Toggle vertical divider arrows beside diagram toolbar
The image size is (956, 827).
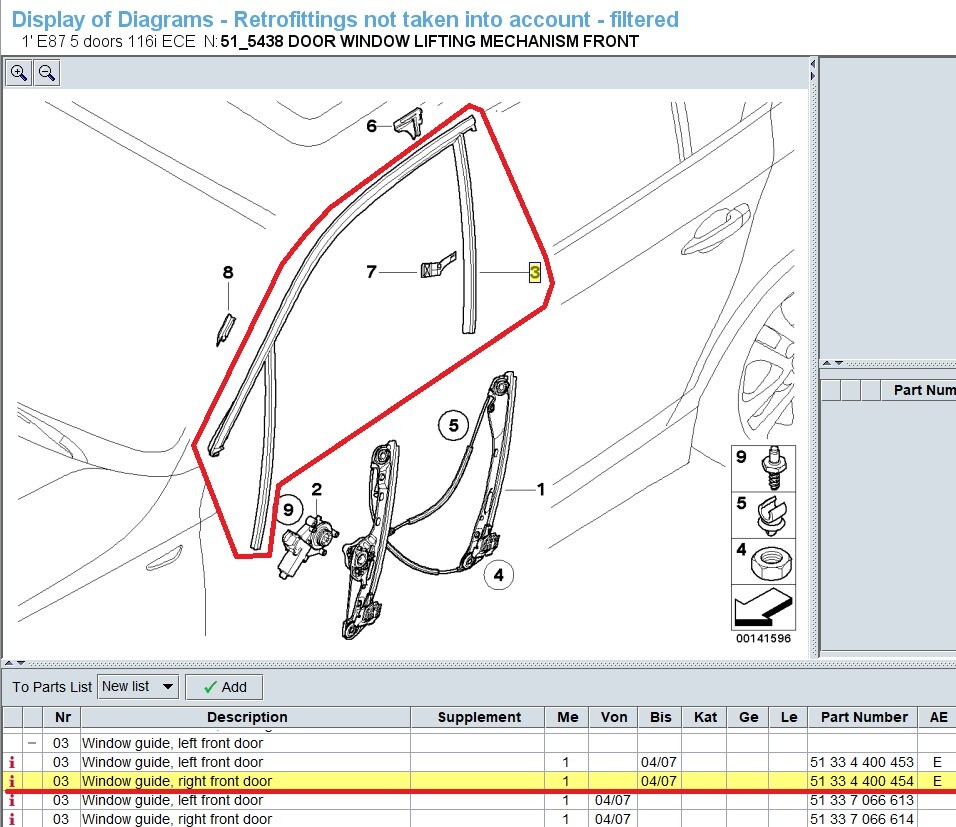point(813,70)
